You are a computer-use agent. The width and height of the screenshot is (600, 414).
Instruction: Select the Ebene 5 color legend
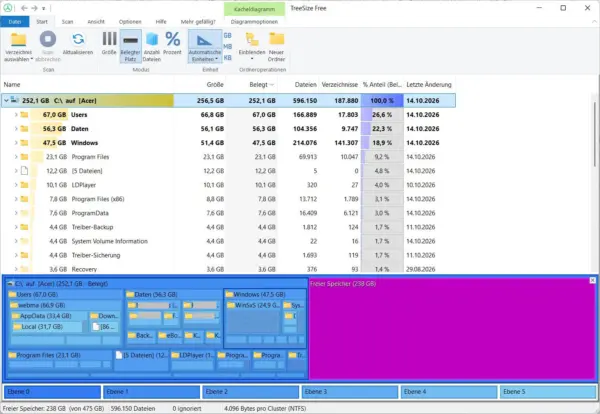point(548,392)
